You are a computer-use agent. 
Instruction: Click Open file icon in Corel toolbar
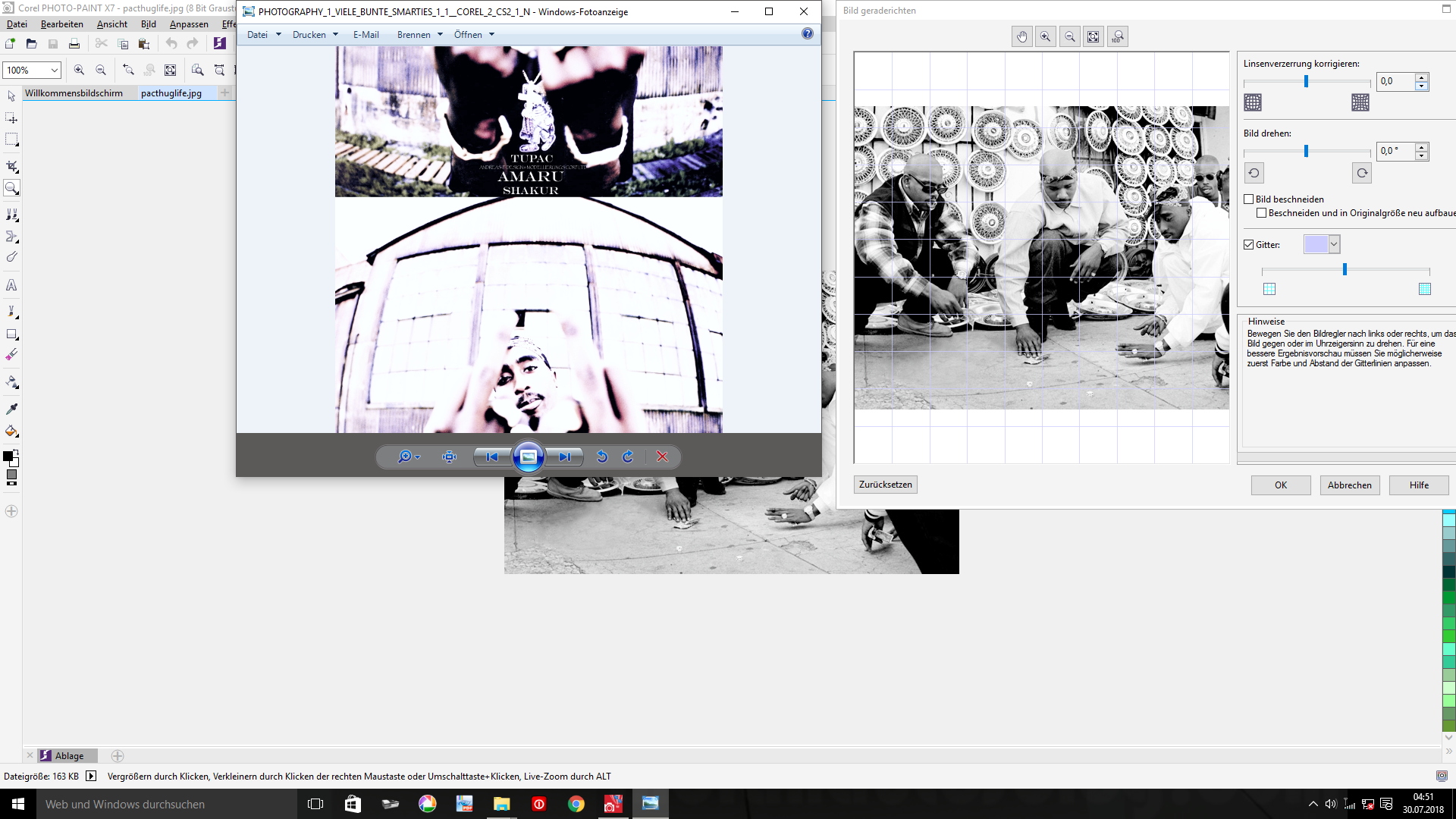(x=31, y=44)
